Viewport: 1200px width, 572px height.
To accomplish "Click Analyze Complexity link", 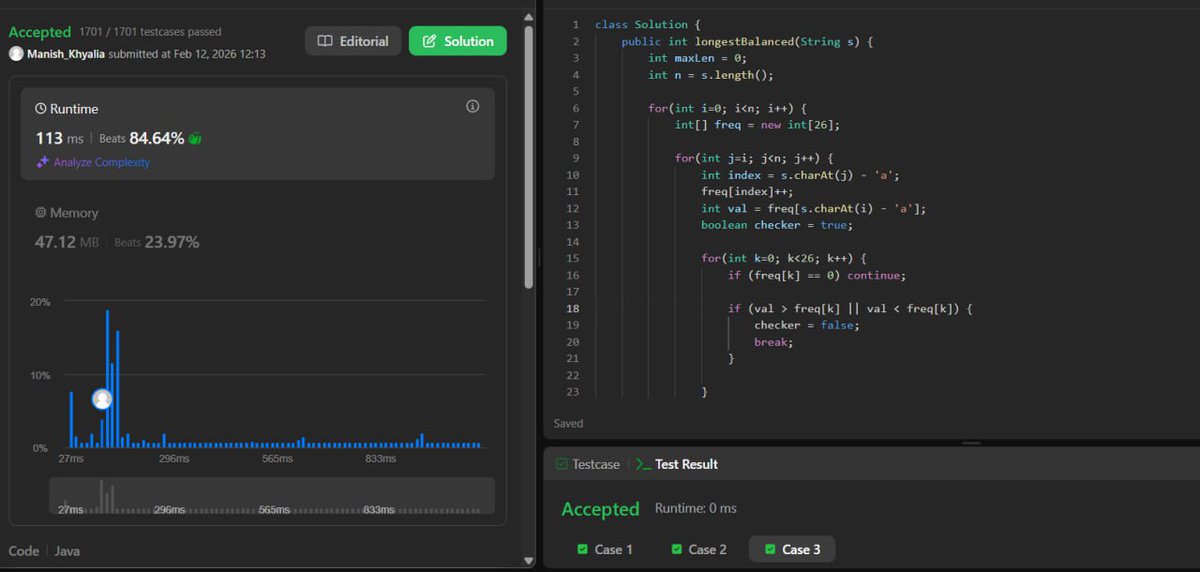I will coord(102,162).
